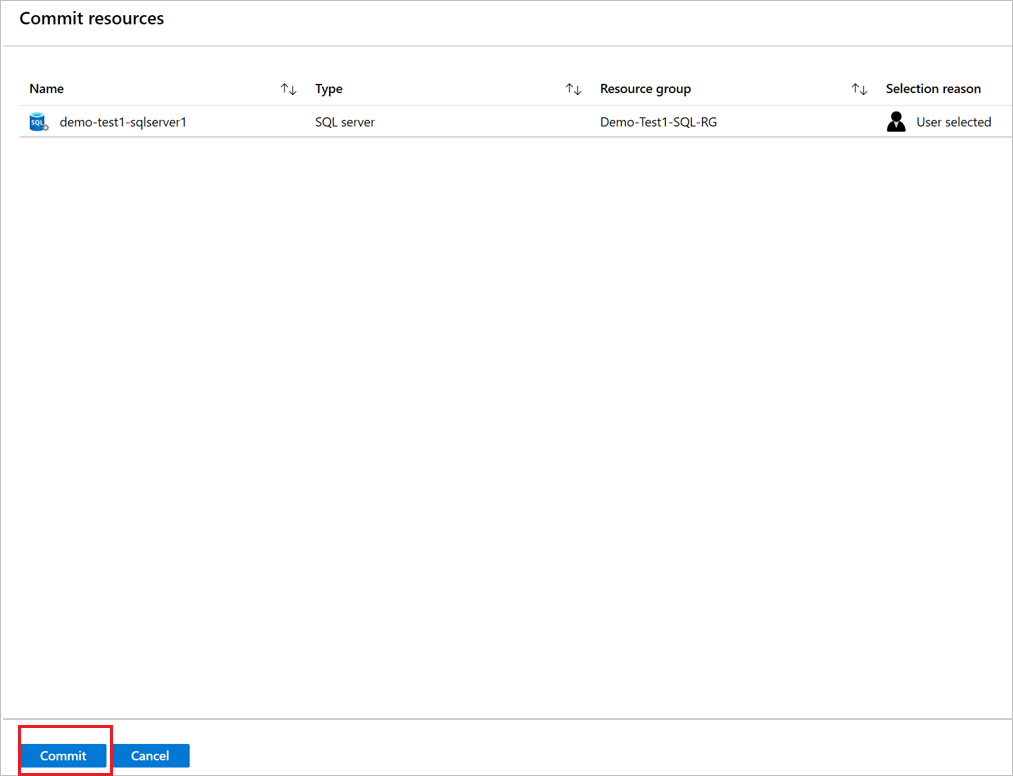Click the down arrow in the Type sort control
1013x776 pixels.
click(579, 89)
